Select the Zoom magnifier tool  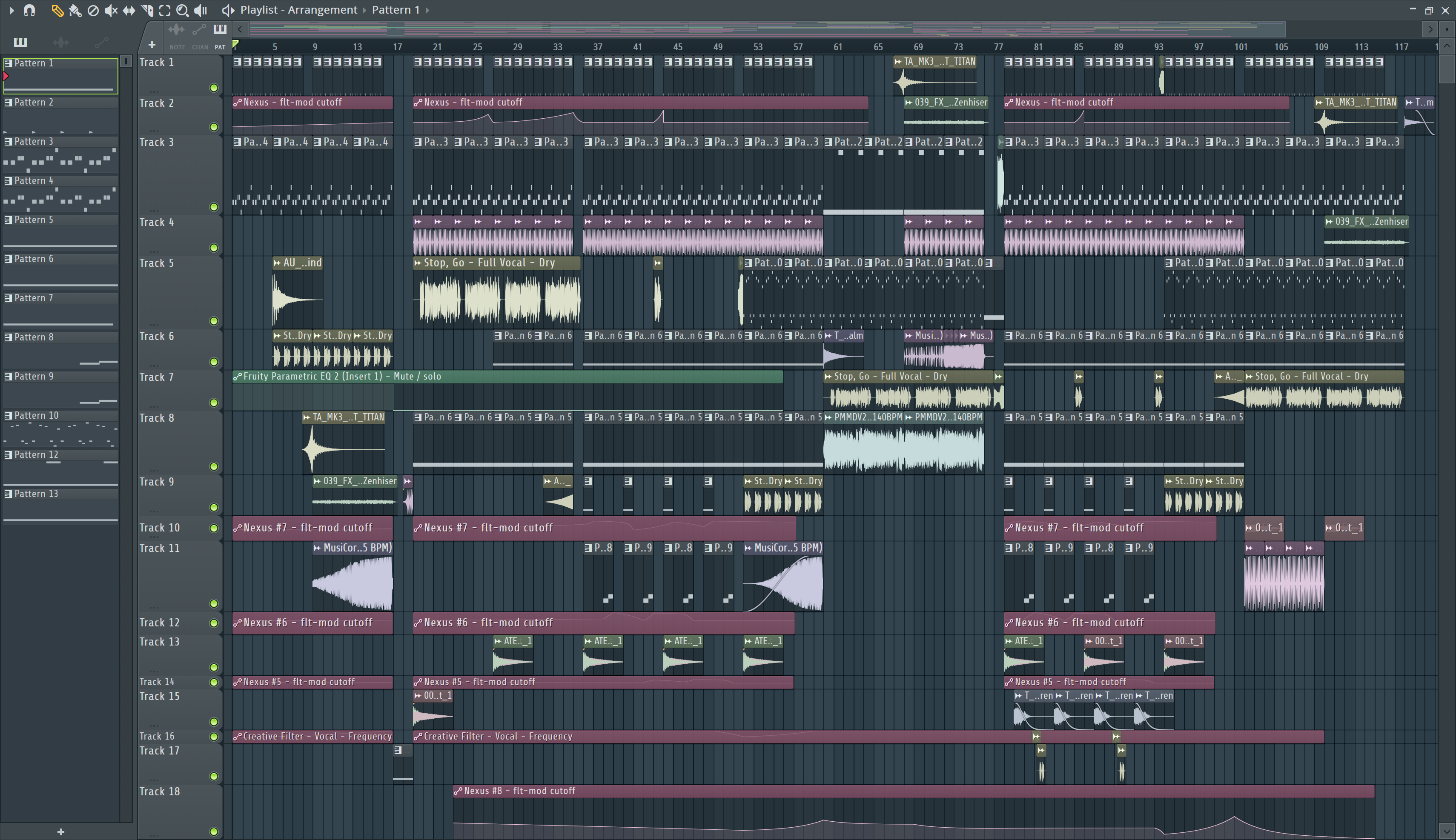(182, 10)
